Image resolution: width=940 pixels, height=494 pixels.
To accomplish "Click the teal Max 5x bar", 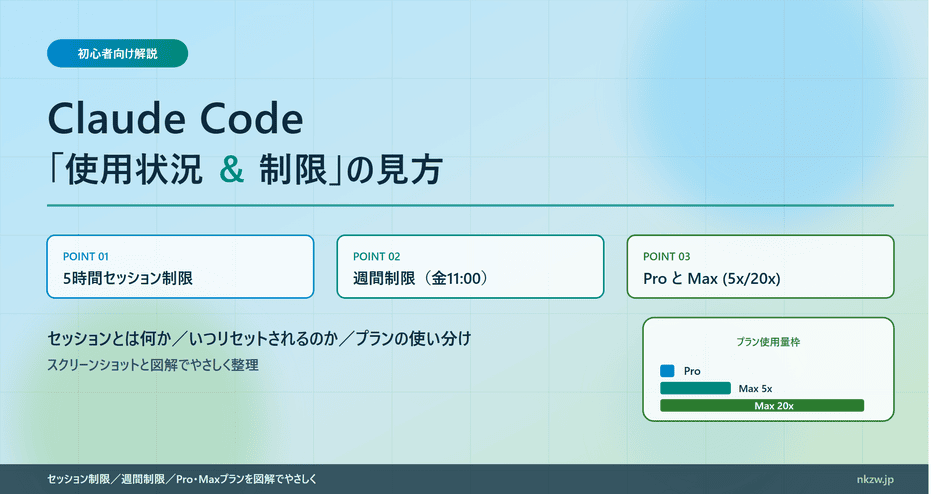I will point(695,388).
